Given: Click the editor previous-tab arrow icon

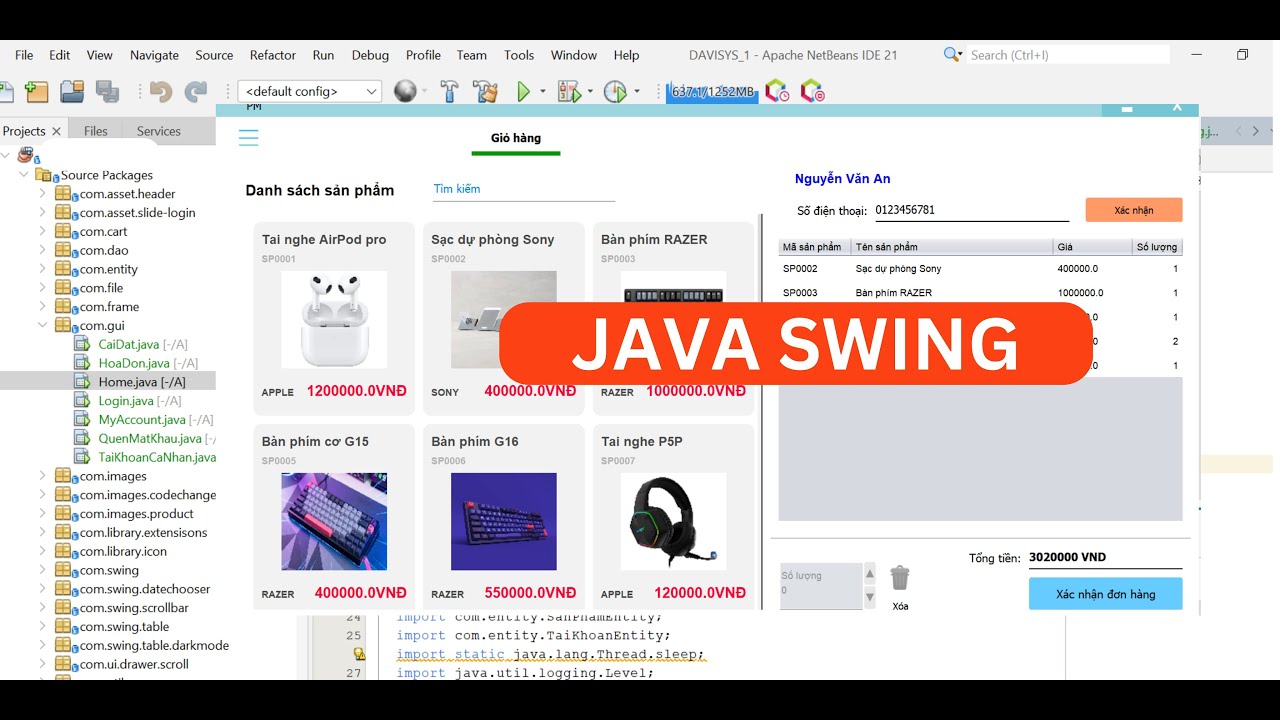Looking at the screenshot, I should (x=1239, y=130).
